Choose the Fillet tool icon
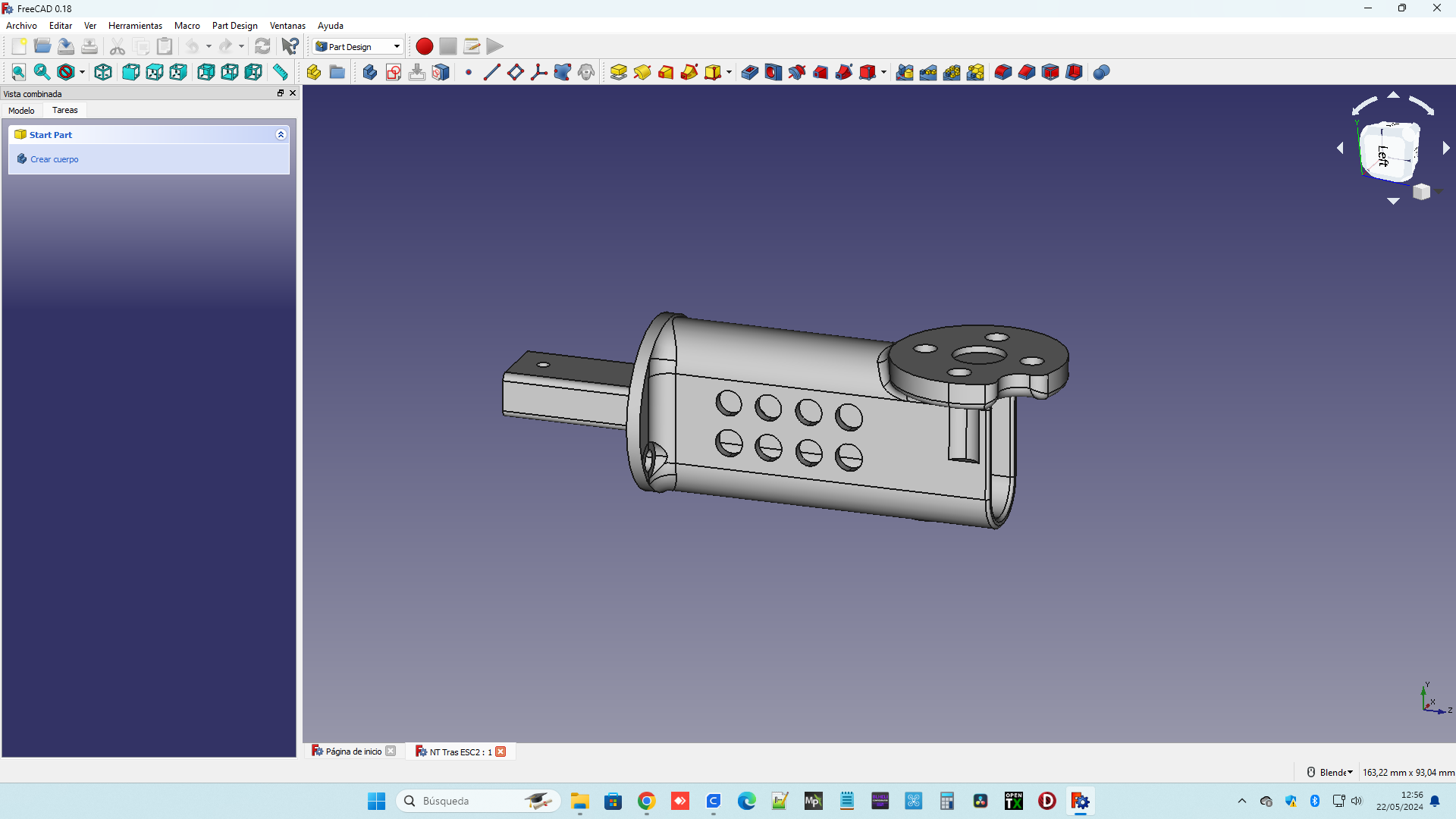The width and height of the screenshot is (1456, 819). coord(1003,72)
